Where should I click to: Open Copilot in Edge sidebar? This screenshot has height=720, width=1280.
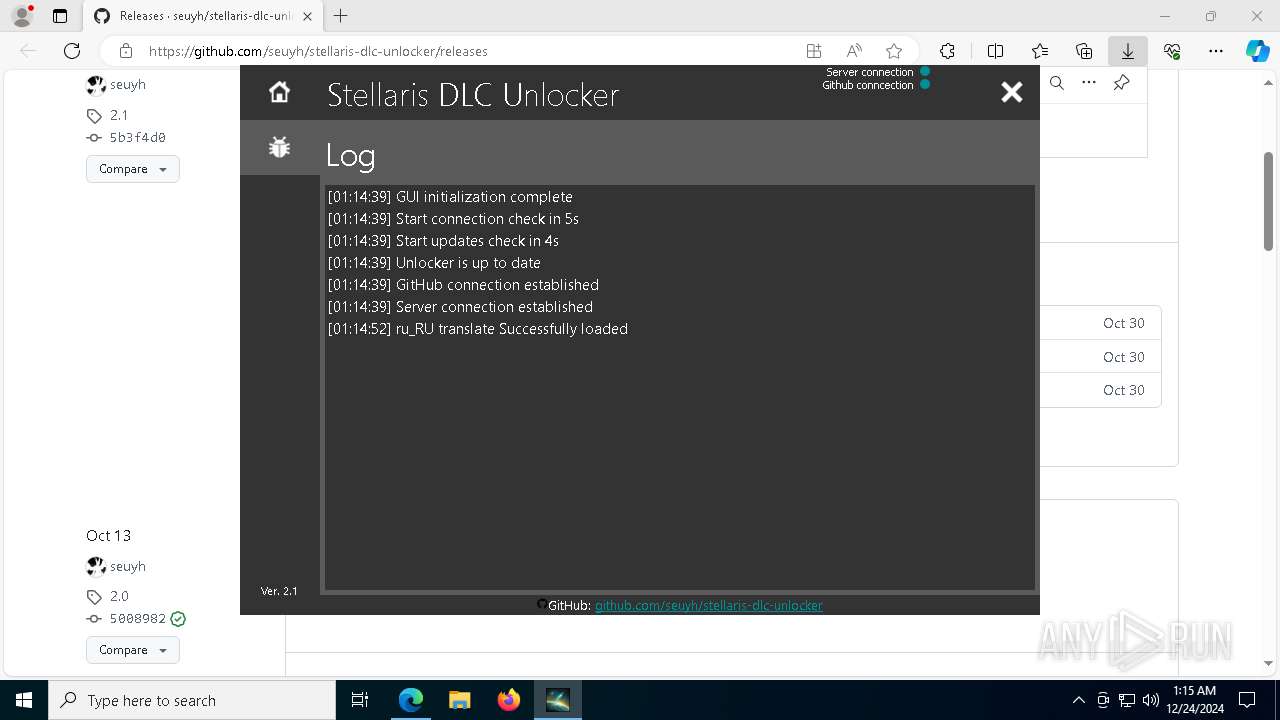[x=1257, y=51]
